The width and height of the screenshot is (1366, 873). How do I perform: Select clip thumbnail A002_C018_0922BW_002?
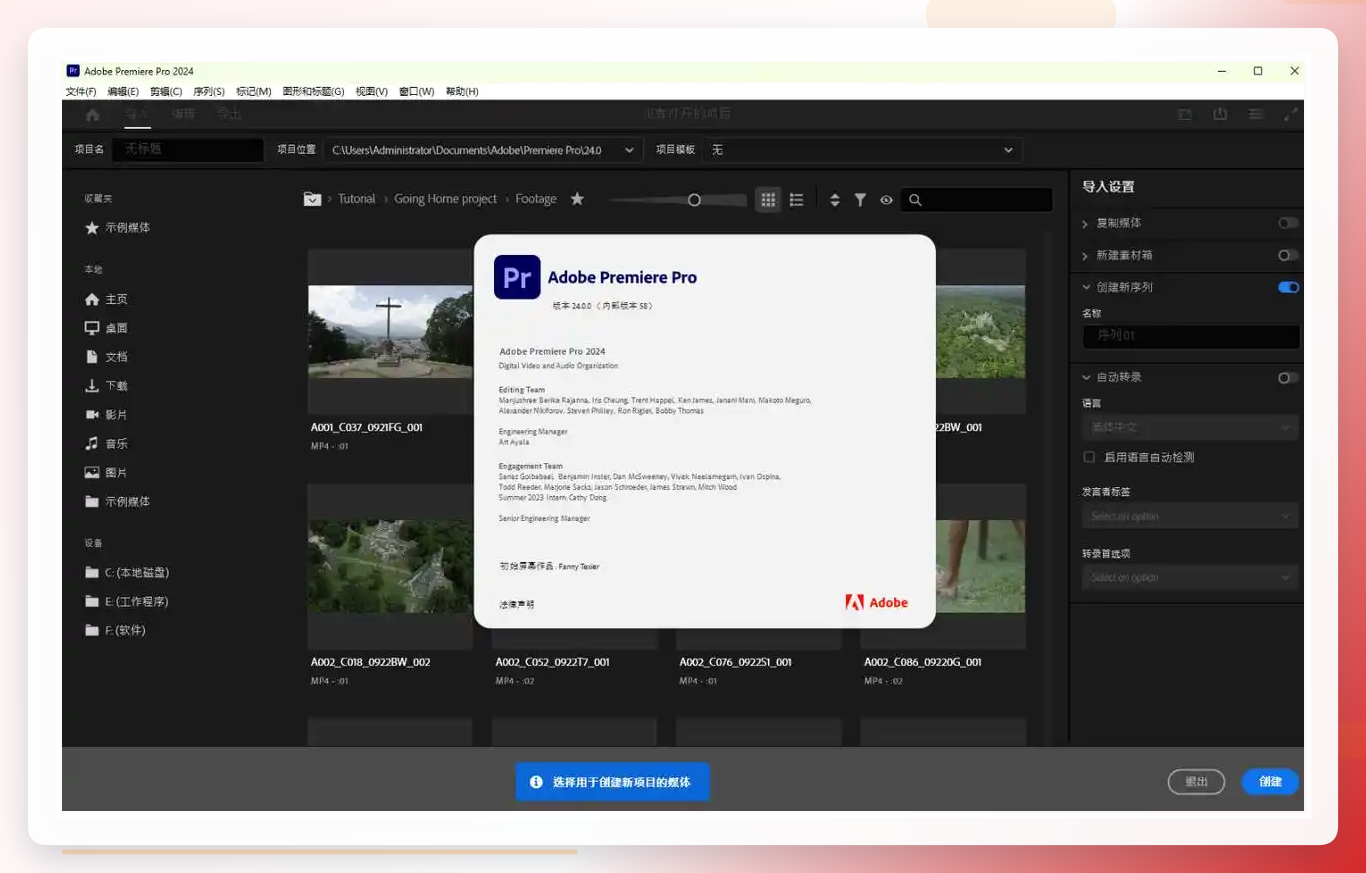[x=390, y=566]
